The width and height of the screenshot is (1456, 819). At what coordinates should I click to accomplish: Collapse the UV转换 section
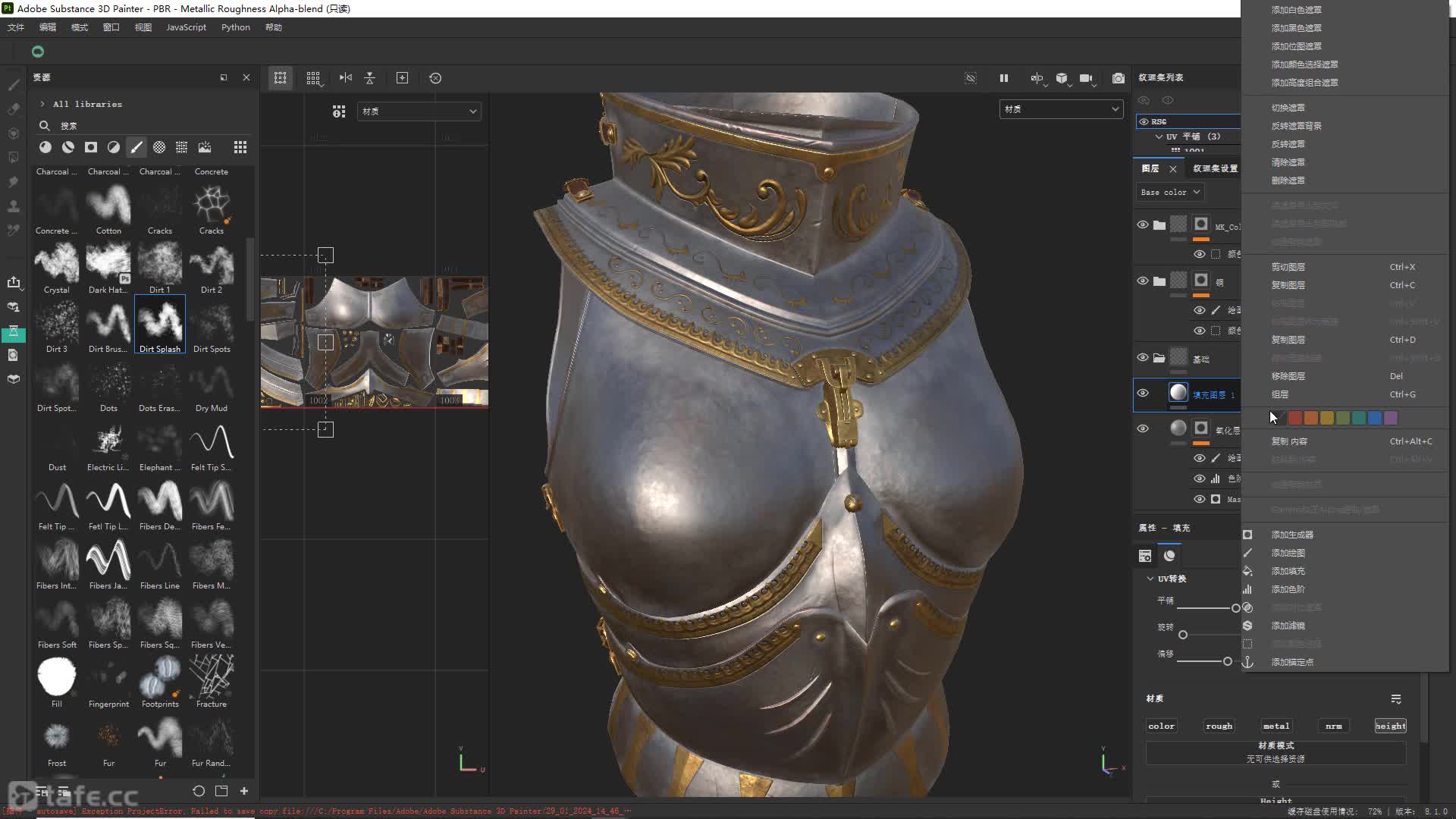[x=1150, y=579]
